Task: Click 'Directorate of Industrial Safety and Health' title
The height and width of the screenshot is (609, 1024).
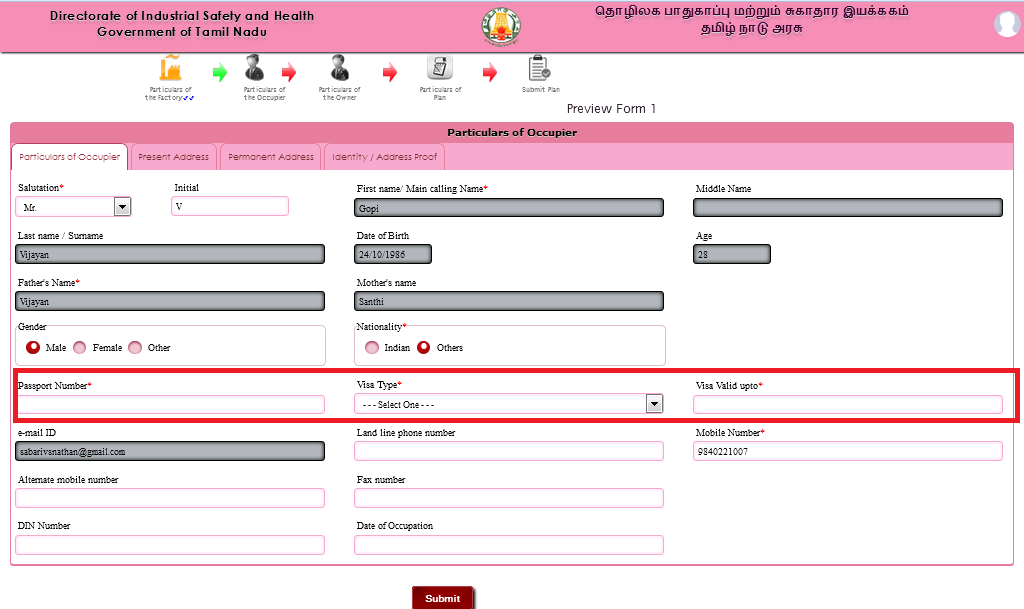Action: tap(182, 16)
